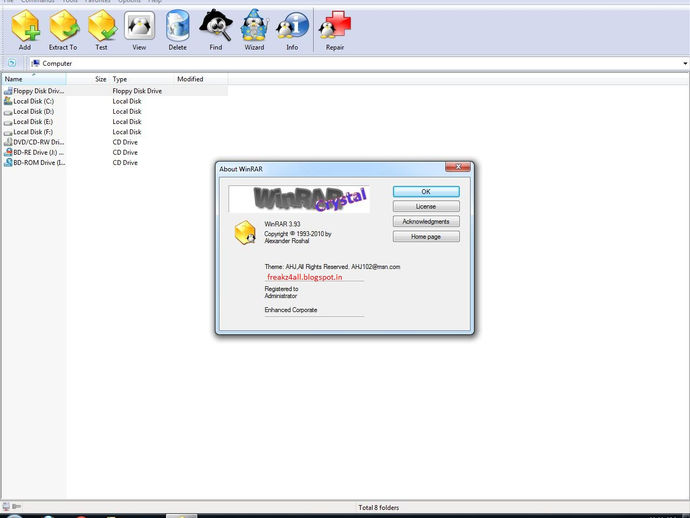Click the Home page button

tap(426, 237)
